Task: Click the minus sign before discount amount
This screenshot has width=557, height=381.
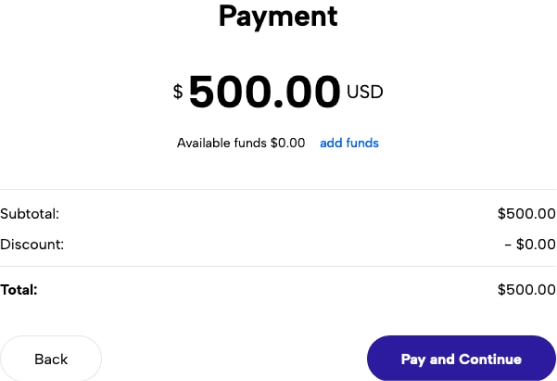Action: point(508,245)
